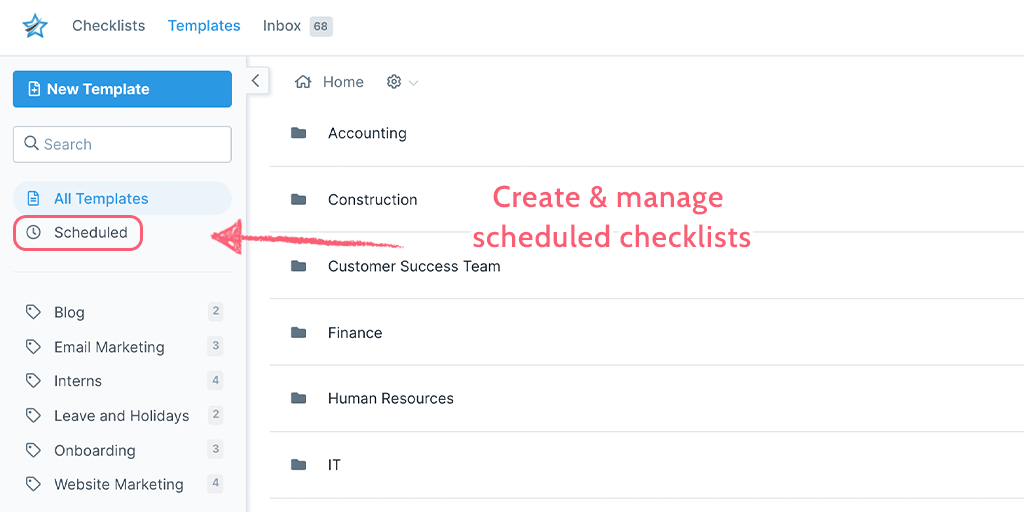Select All Templates in the sidebar
This screenshot has width=1024, height=512.
coord(122,199)
